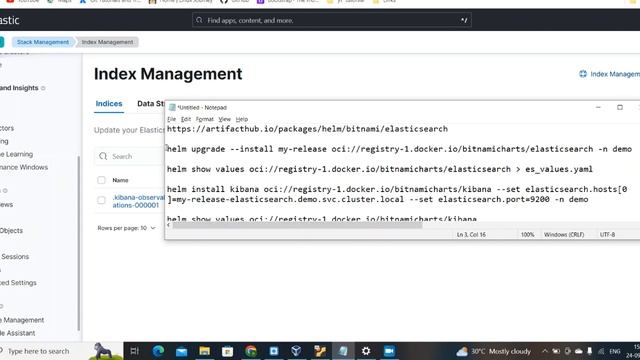The image size is (640, 360).
Task: Click the 100% zoom status in Notepad
Action: pos(527,235)
